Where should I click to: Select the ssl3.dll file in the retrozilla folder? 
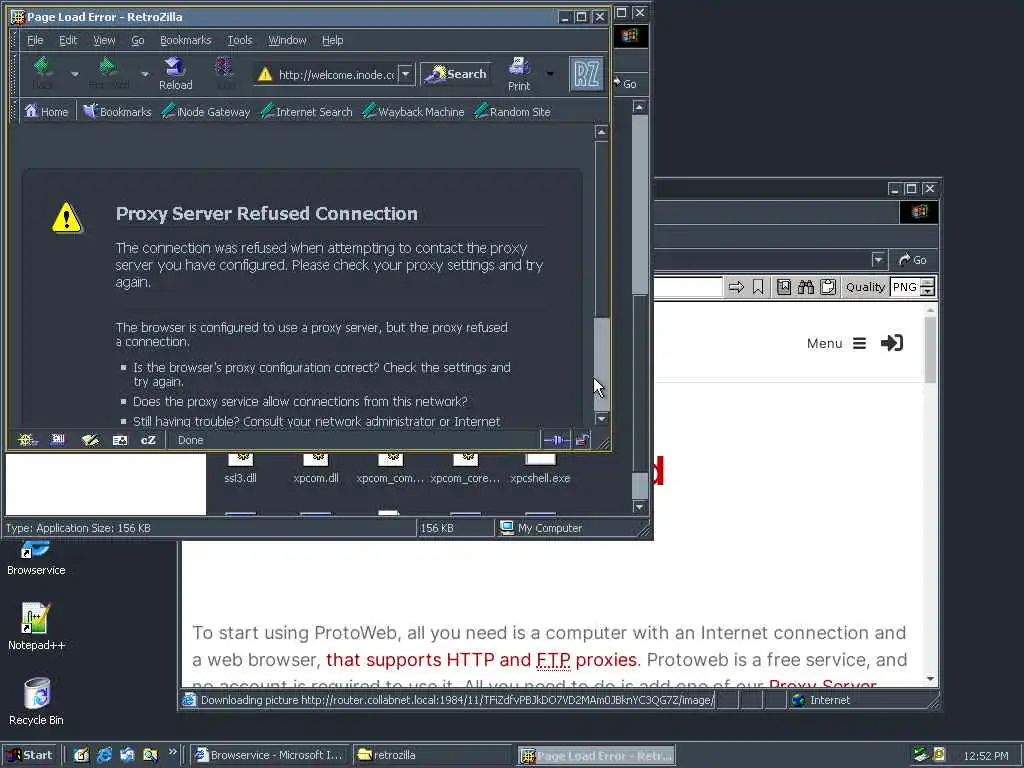[240, 469]
